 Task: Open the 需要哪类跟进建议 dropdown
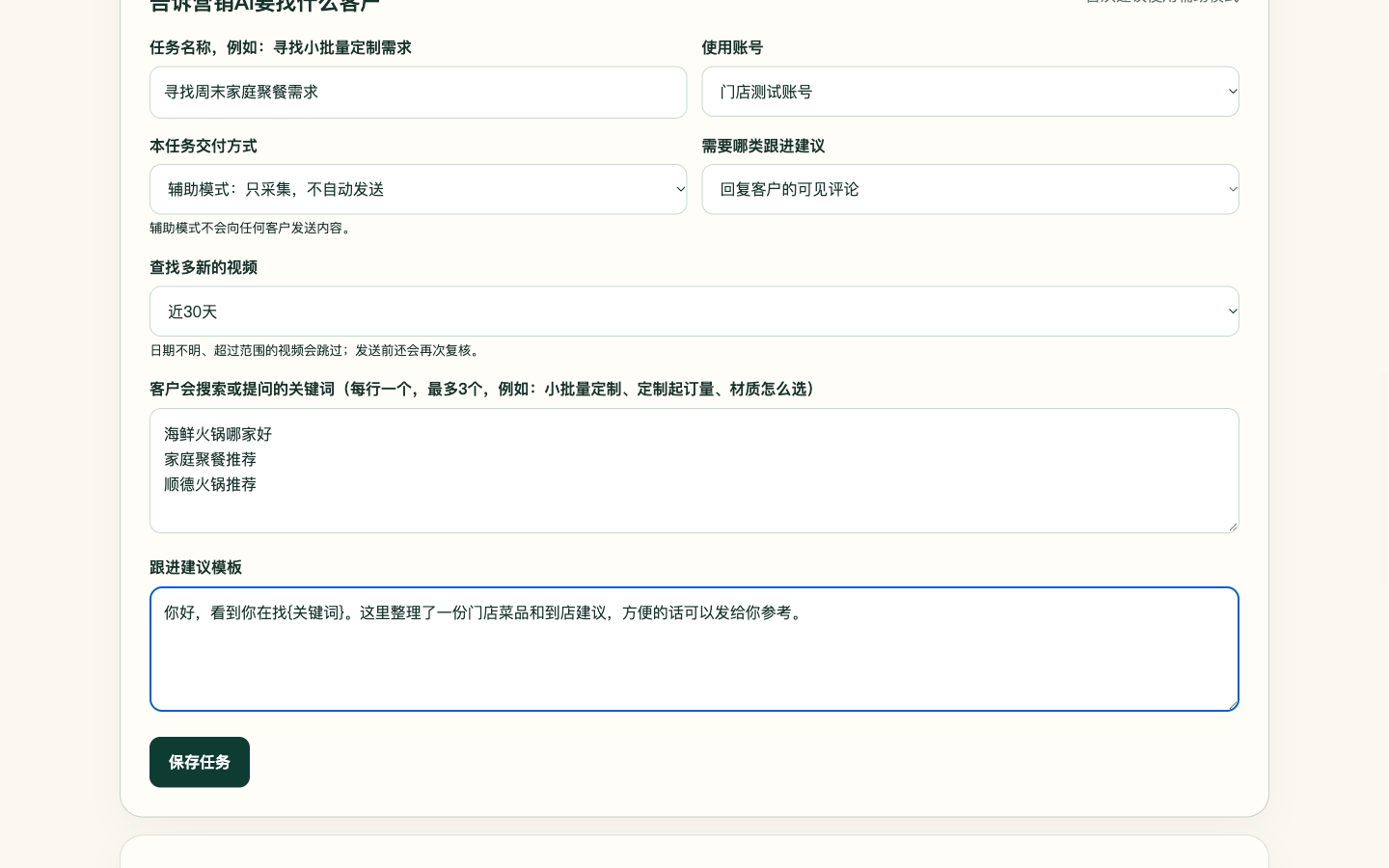(969, 189)
